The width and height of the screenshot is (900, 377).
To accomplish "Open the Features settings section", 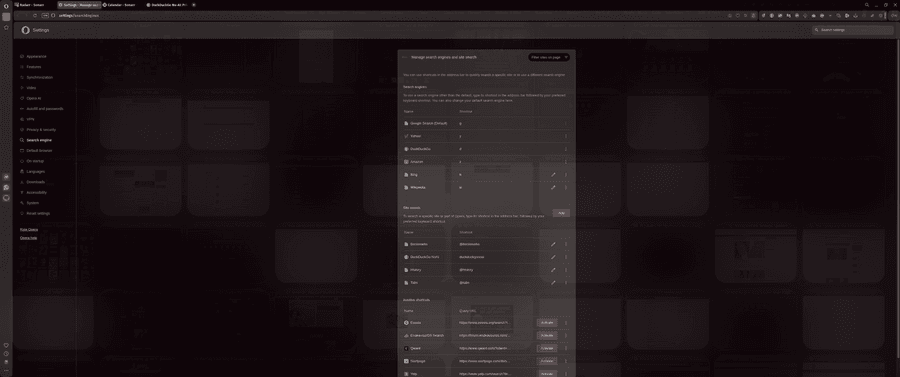I will (x=33, y=67).
